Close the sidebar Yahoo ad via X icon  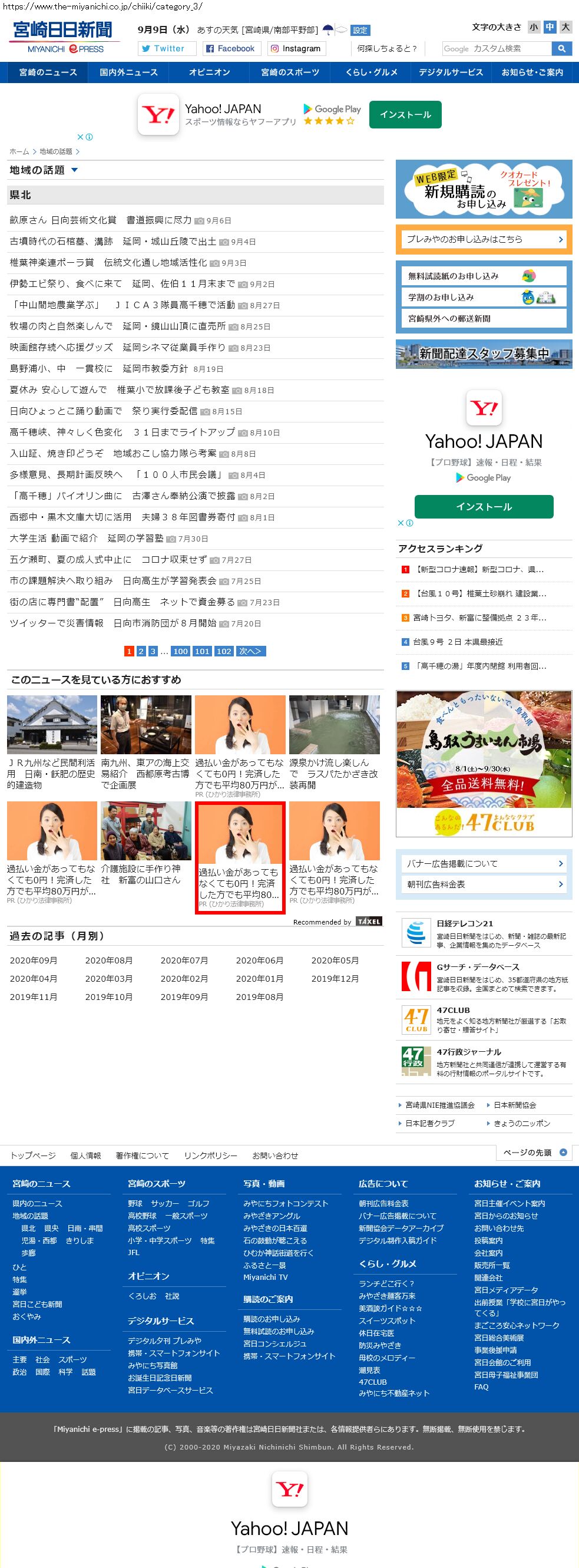(x=401, y=523)
